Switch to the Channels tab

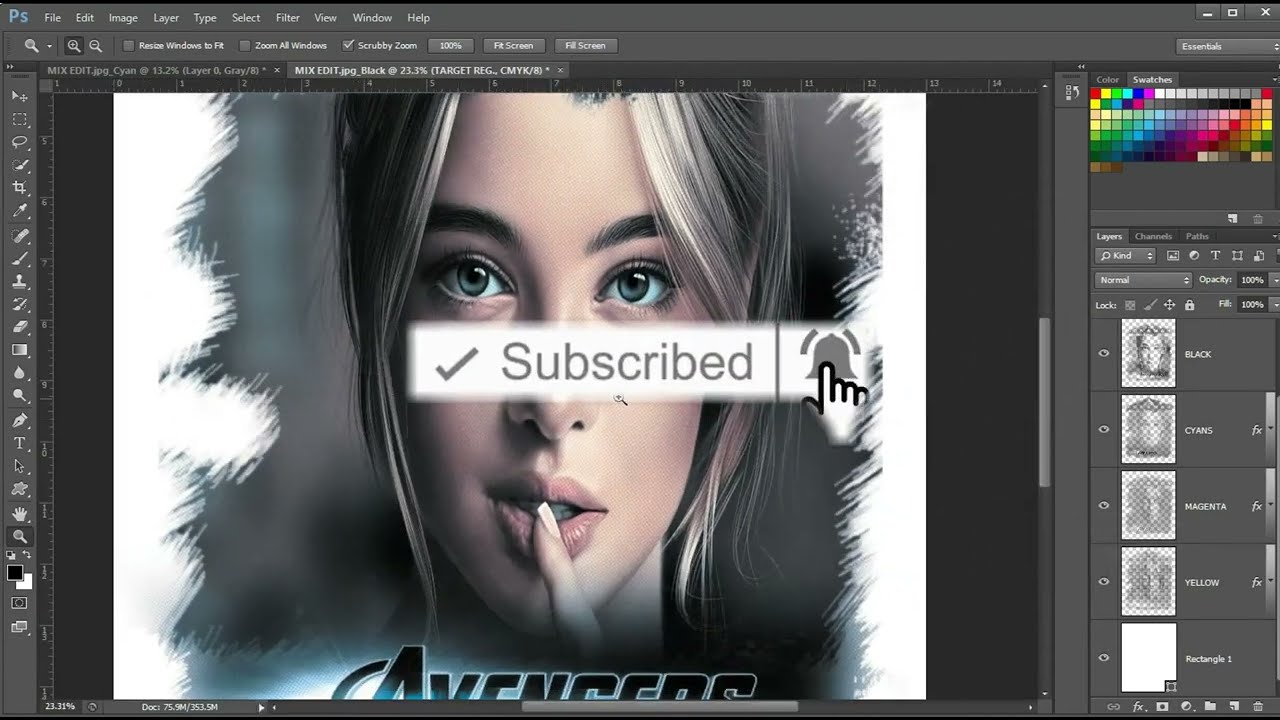1153,237
